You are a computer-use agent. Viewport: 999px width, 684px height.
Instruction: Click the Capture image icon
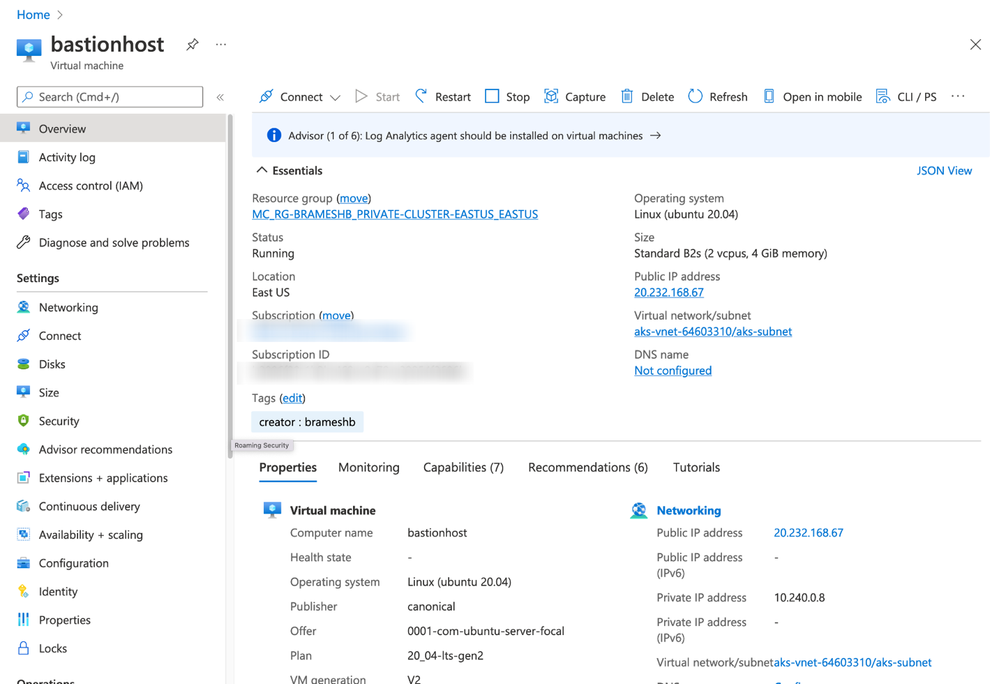pos(551,96)
